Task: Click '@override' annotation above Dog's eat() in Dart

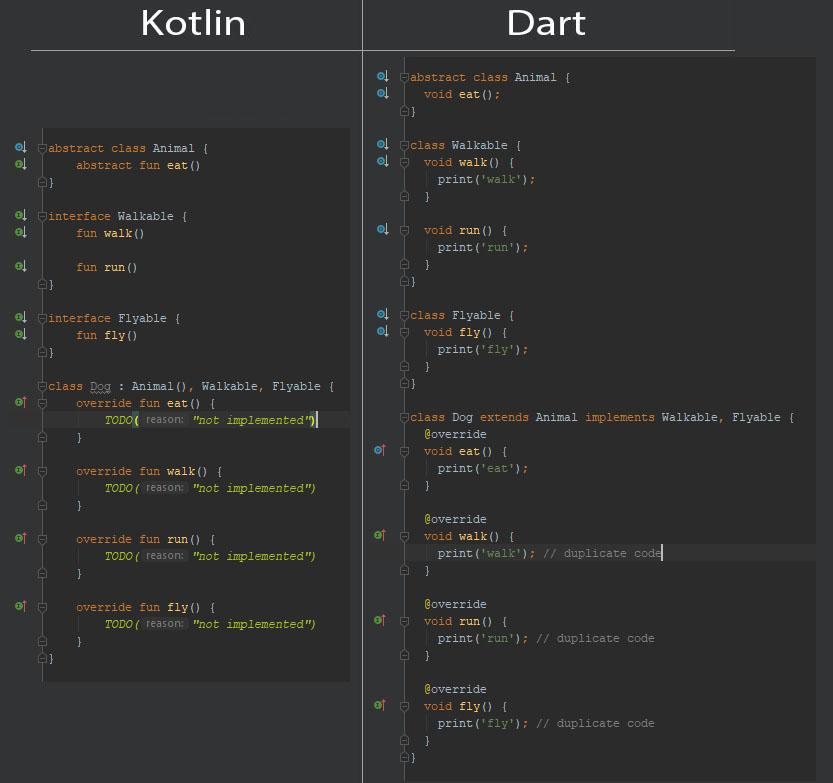Action: tap(455, 434)
